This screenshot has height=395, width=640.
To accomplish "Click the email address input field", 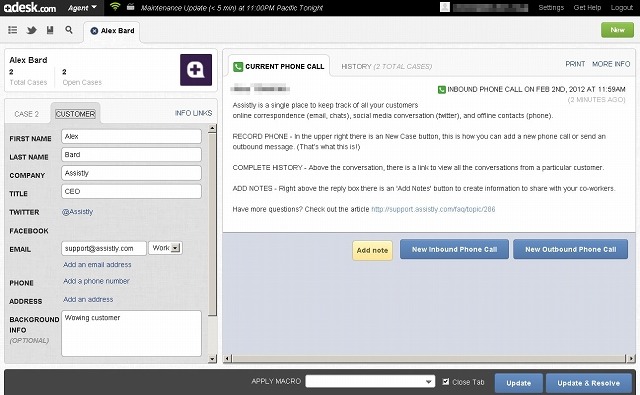I will tap(104, 248).
